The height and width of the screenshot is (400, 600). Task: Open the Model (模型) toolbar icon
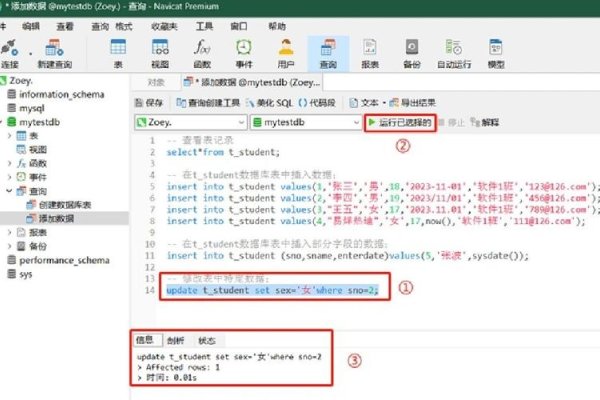click(496, 54)
